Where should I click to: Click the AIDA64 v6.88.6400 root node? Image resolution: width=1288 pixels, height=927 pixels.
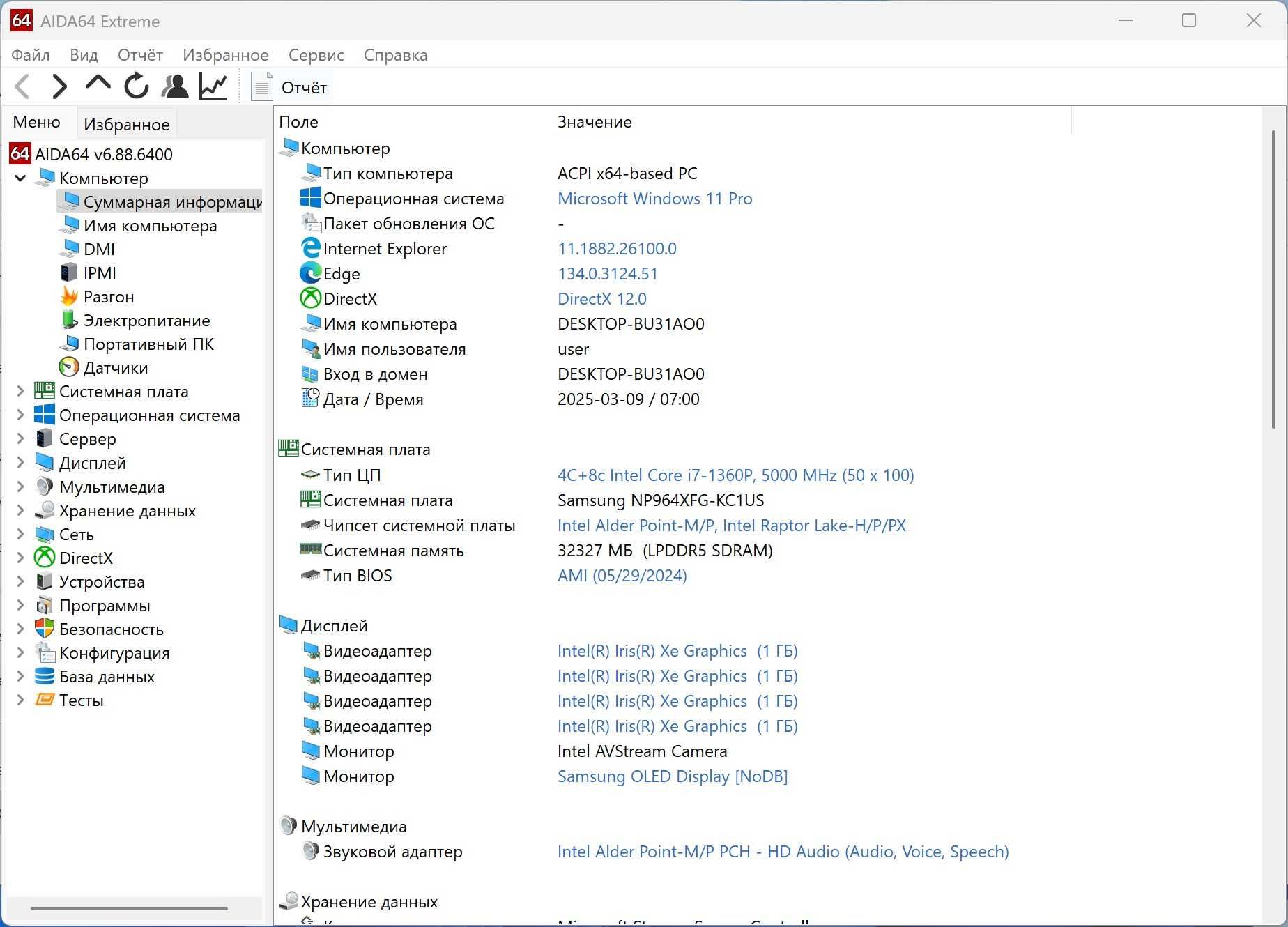tap(103, 154)
